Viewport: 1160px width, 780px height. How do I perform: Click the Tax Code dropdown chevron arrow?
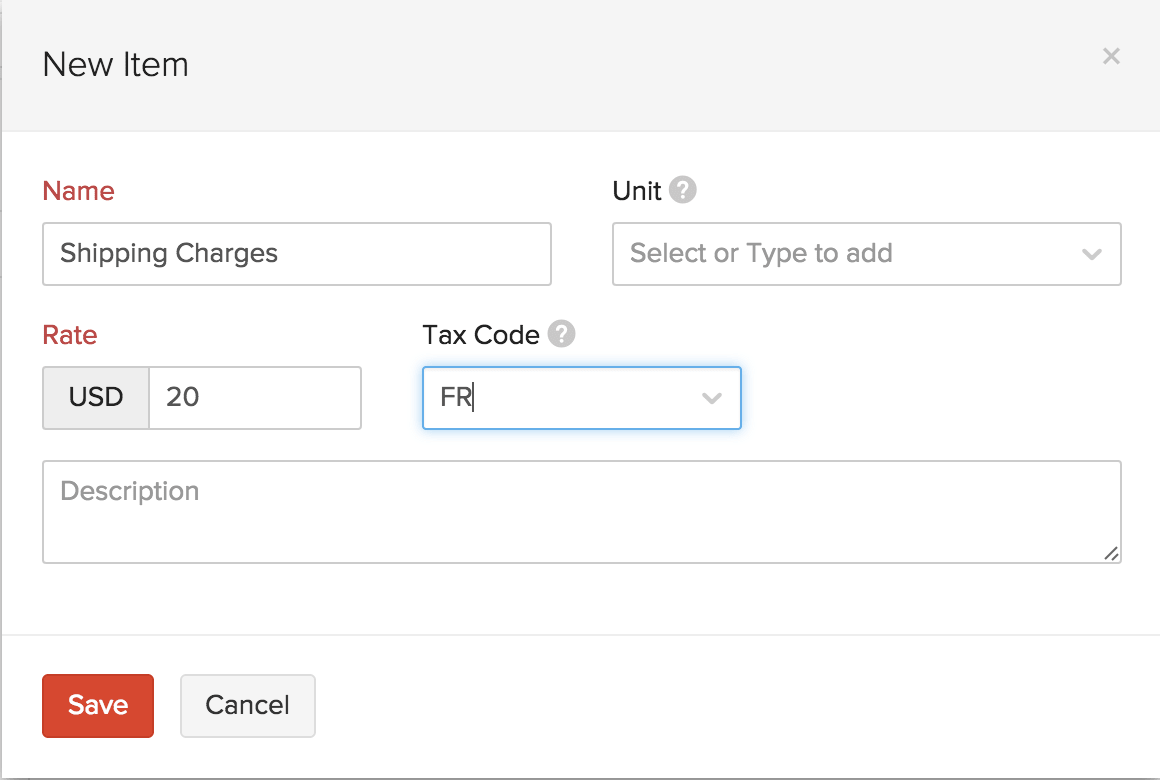click(711, 398)
